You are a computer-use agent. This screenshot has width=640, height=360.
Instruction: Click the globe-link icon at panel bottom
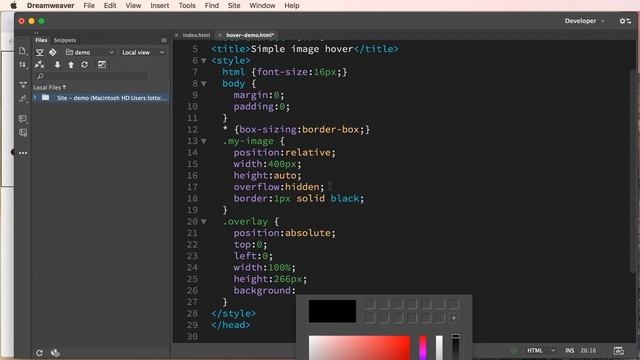(55, 353)
